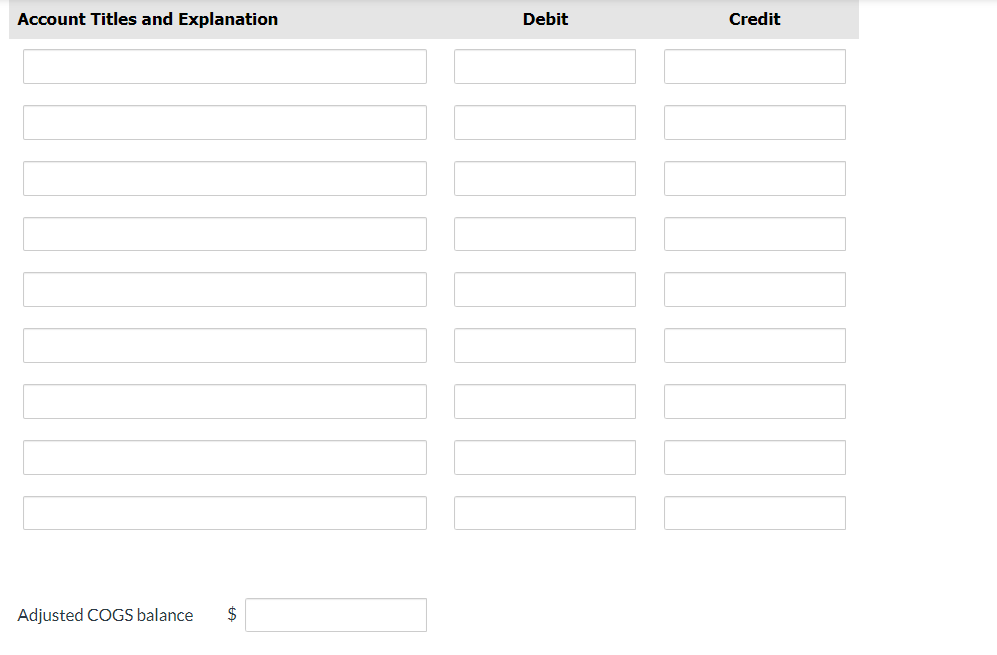997x655 pixels.
Task: Click the third row Debit amount box
Action: pos(545,178)
